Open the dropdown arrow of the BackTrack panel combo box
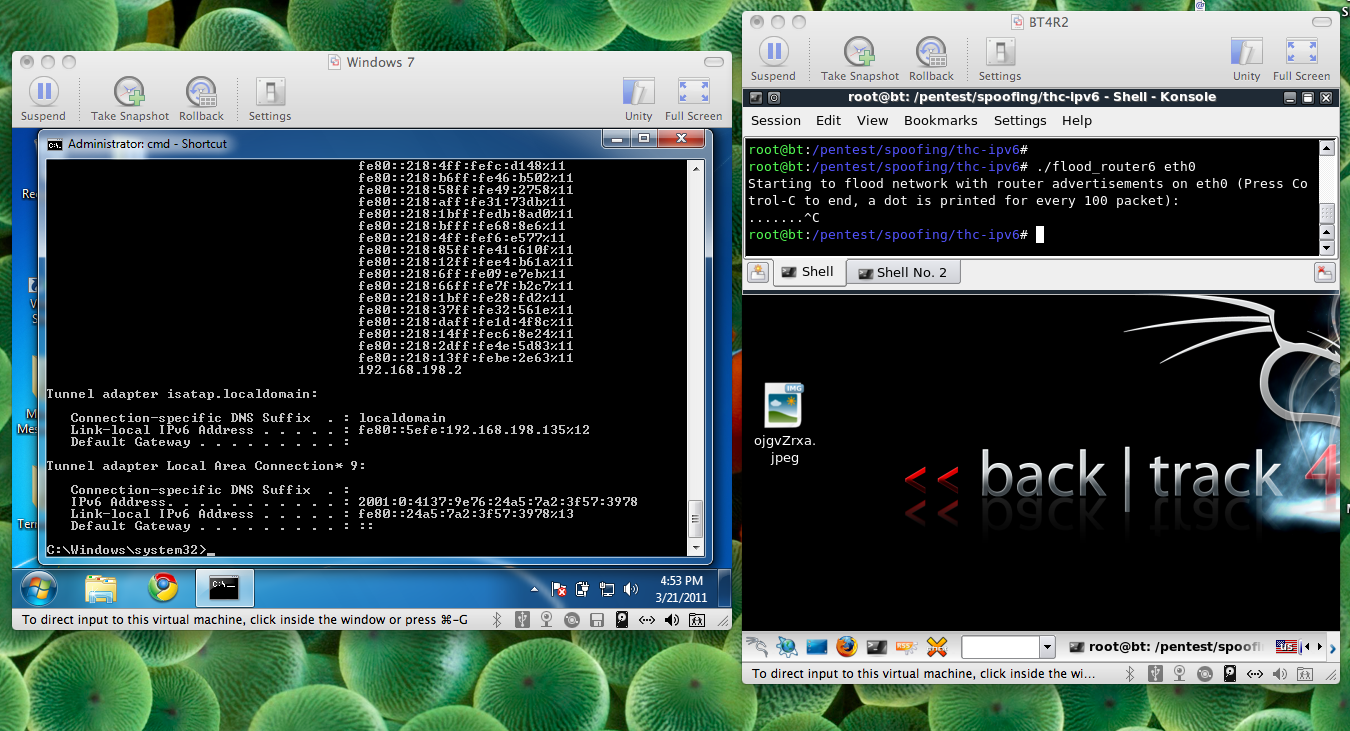The width and height of the screenshot is (1350, 731). (x=1047, y=647)
